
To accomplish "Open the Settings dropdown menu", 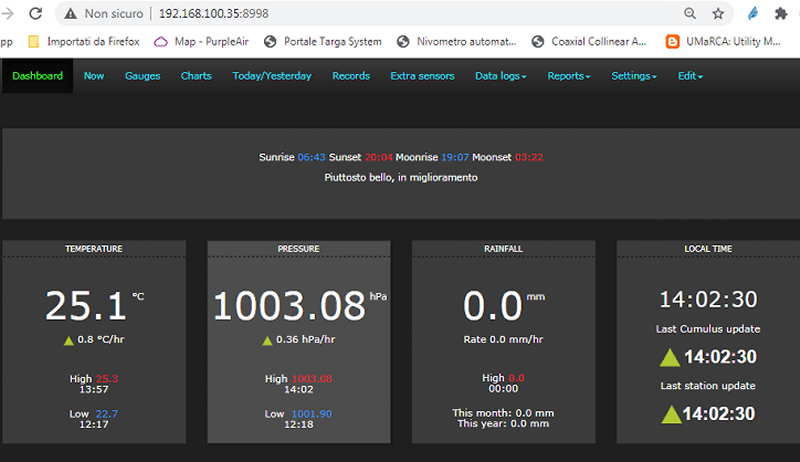I will click(634, 76).
